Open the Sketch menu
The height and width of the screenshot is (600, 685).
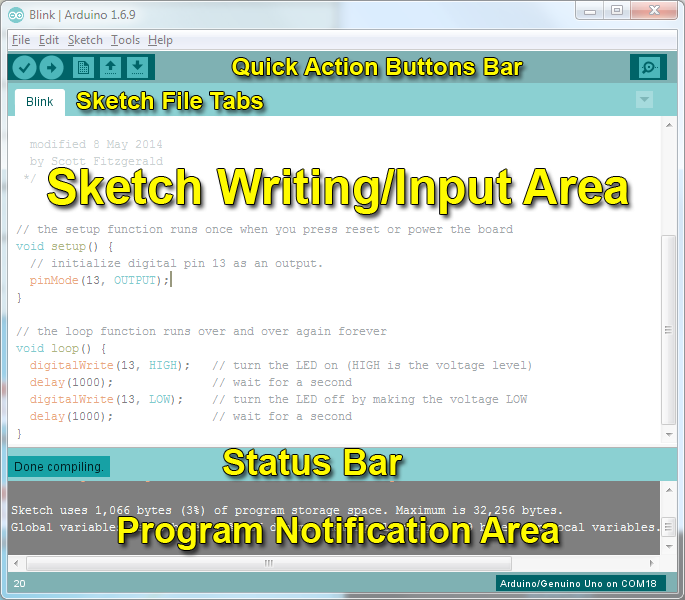[85, 40]
